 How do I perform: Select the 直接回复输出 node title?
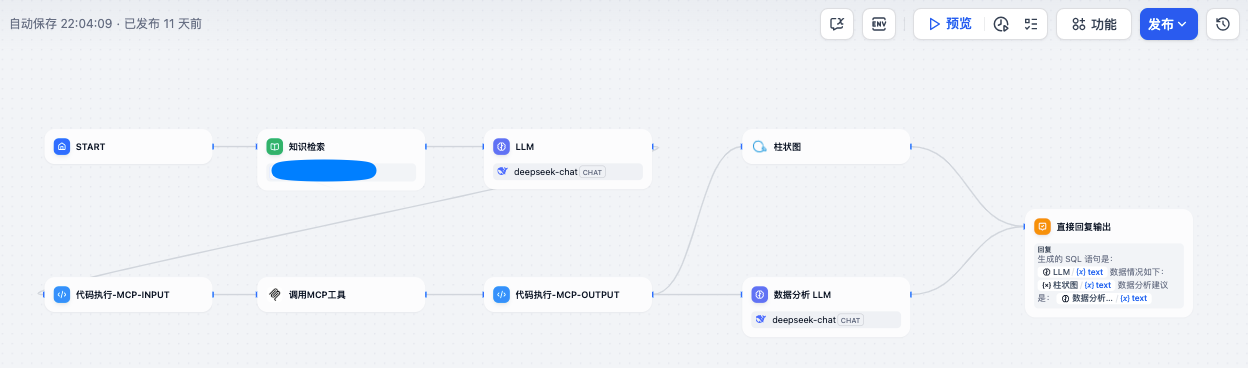pos(1083,226)
